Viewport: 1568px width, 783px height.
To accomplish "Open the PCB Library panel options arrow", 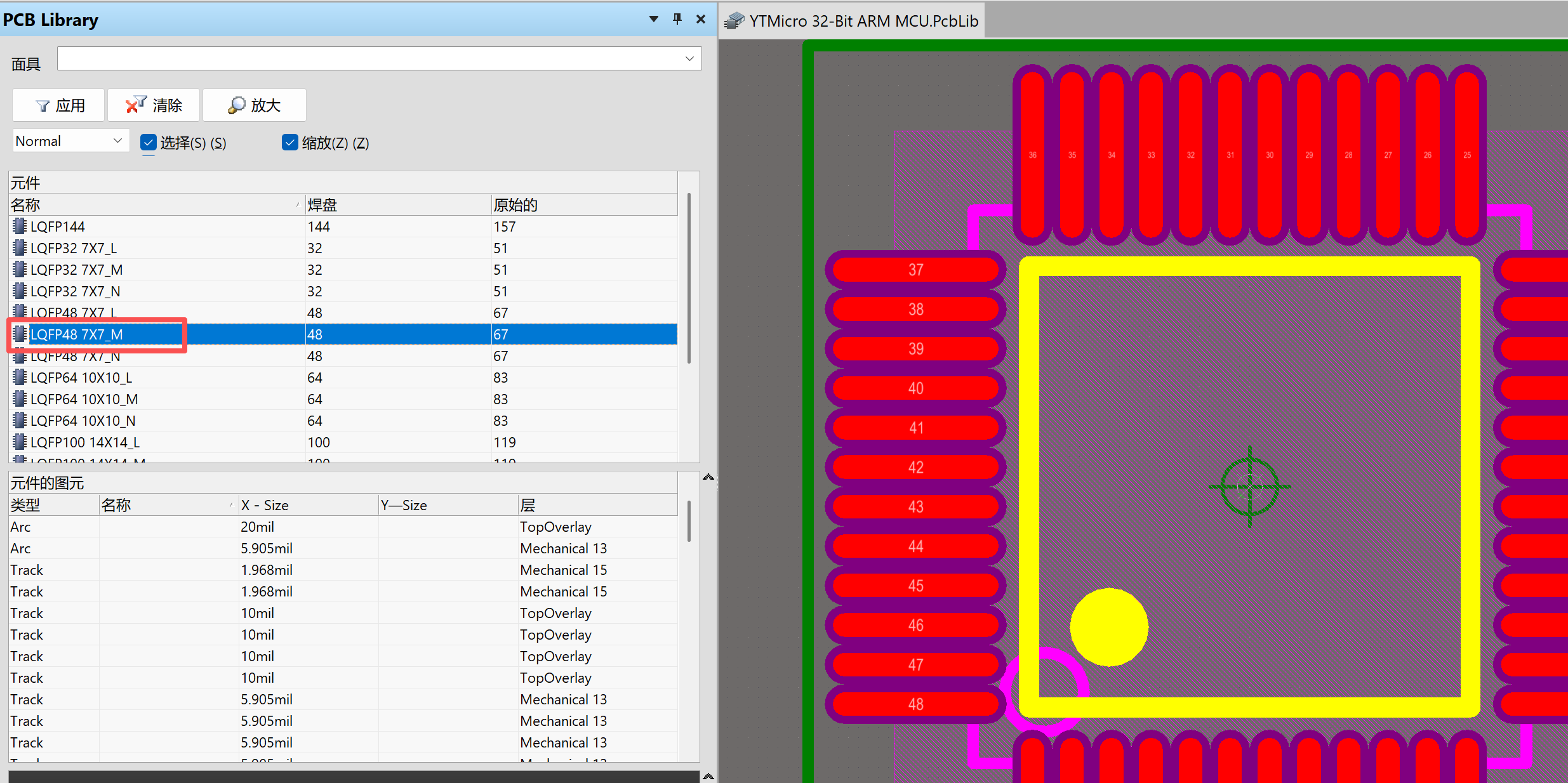I will 653,19.
